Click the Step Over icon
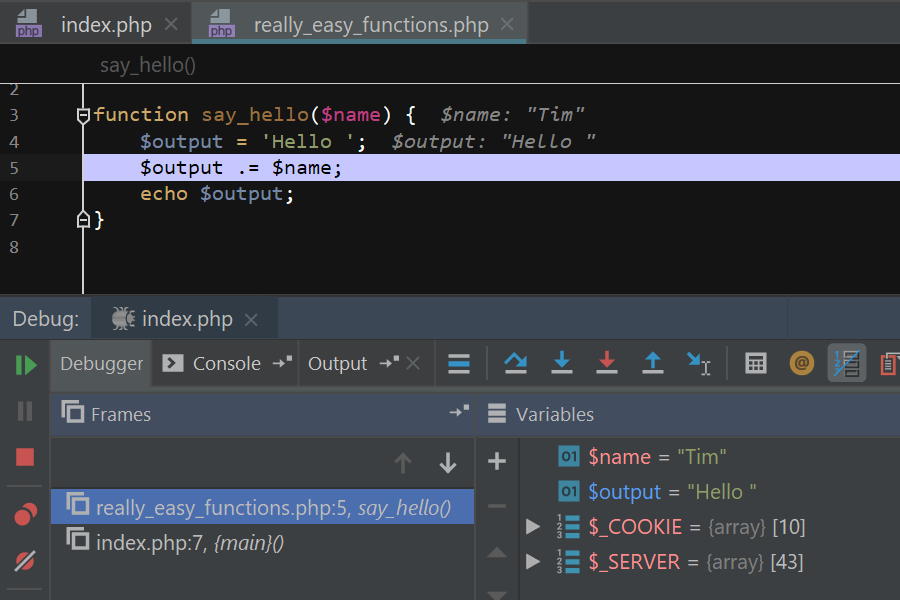900x600 pixels. click(515, 363)
